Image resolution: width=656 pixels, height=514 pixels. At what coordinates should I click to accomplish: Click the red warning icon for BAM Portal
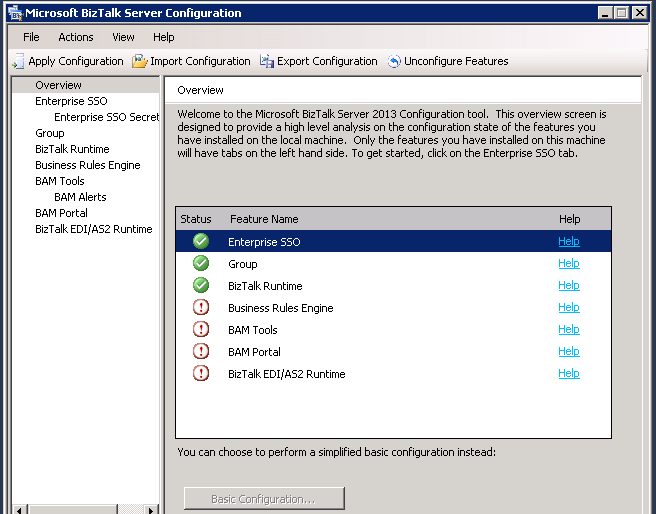coord(201,352)
